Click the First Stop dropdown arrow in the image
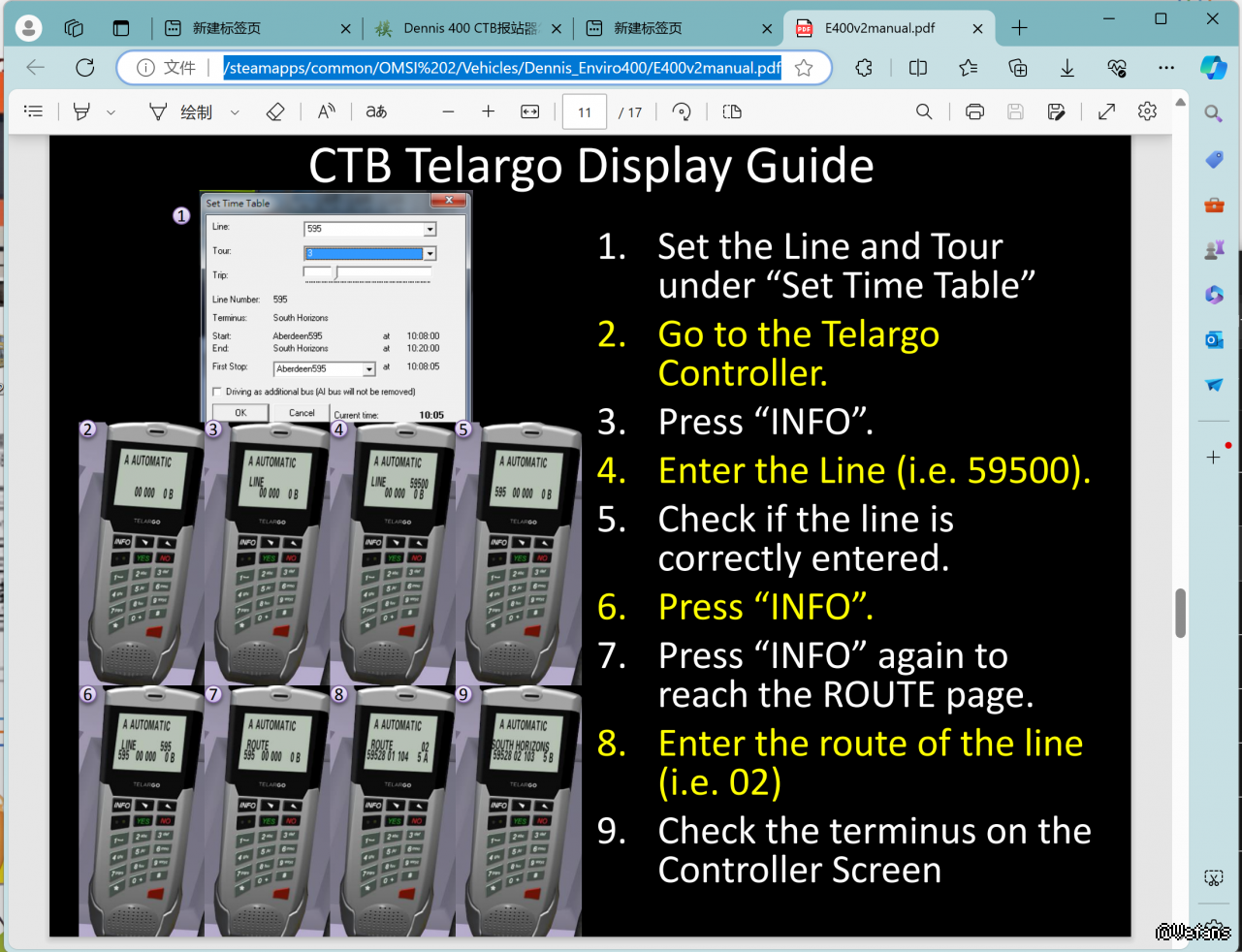This screenshot has height=952, width=1242. (369, 369)
